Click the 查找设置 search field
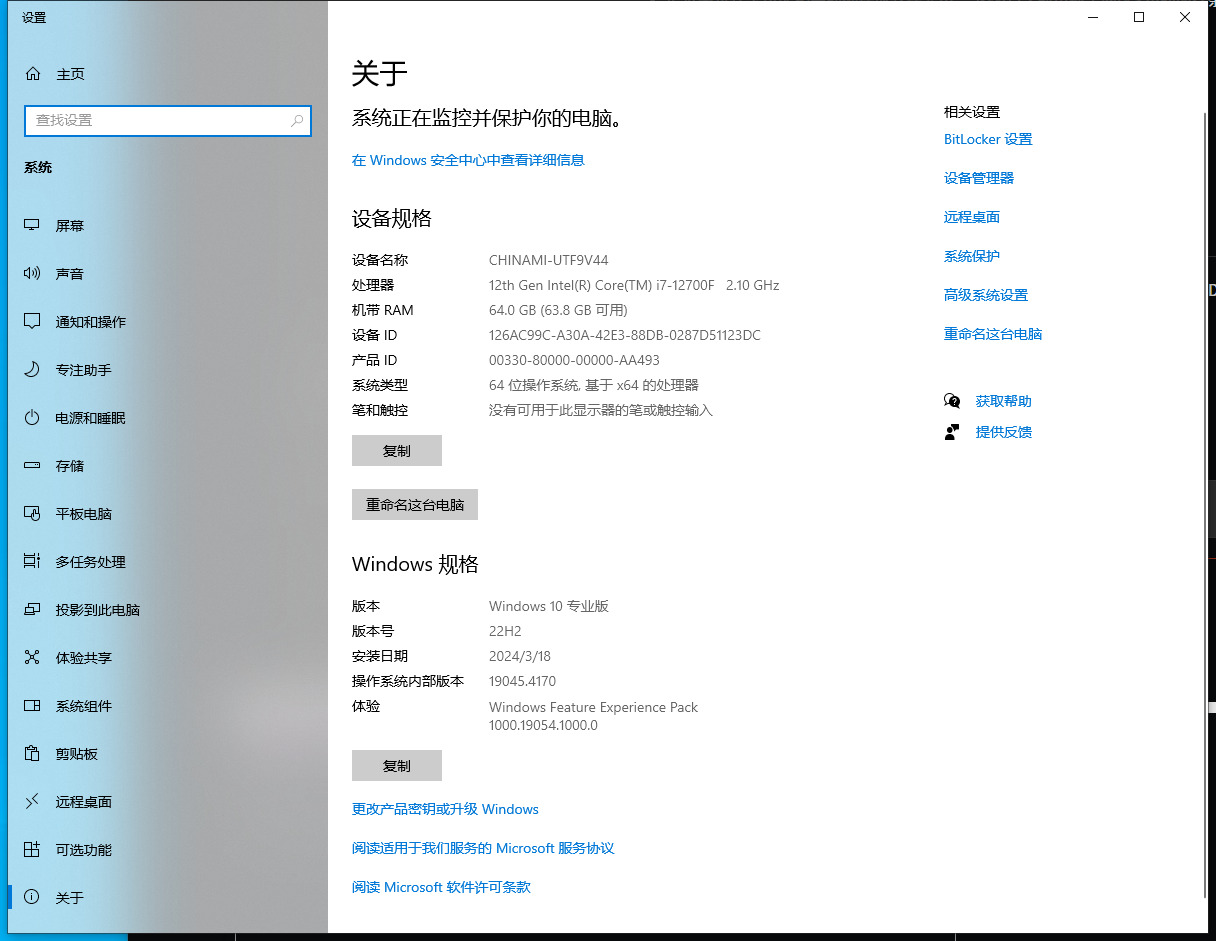The width and height of the screenshot is (1216, 941). (168, 120)
